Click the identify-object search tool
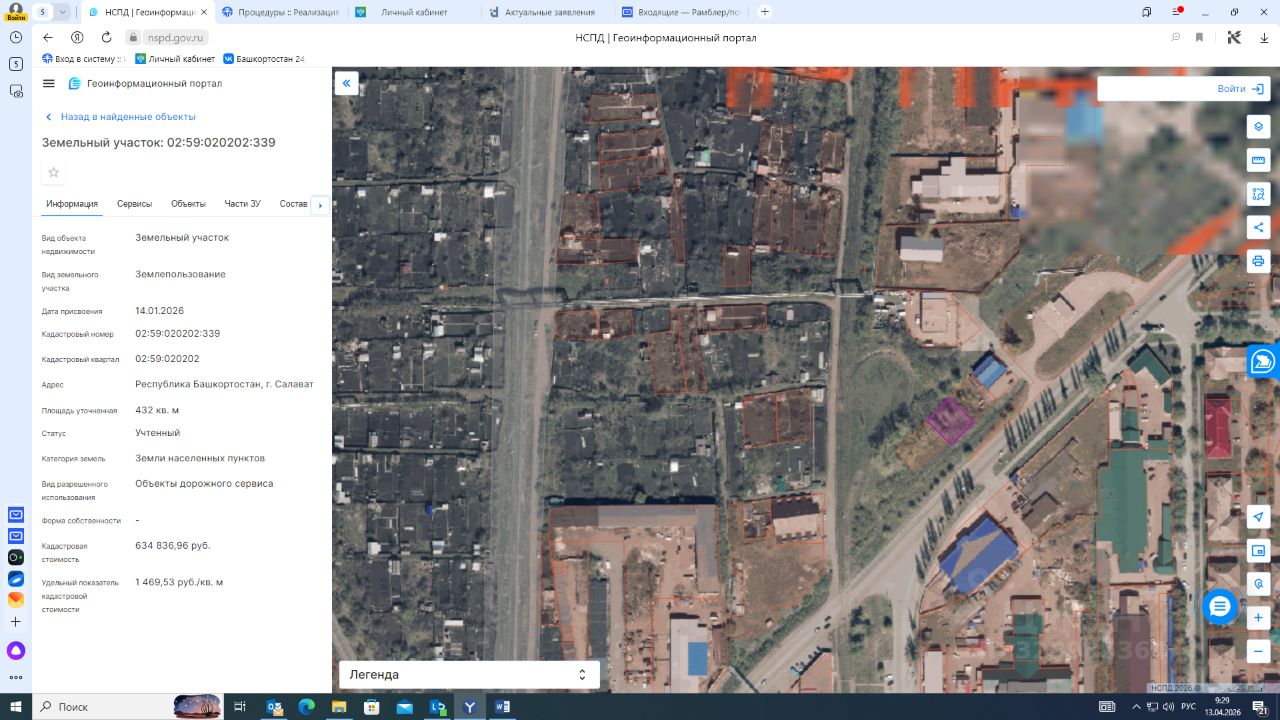 1258,583
